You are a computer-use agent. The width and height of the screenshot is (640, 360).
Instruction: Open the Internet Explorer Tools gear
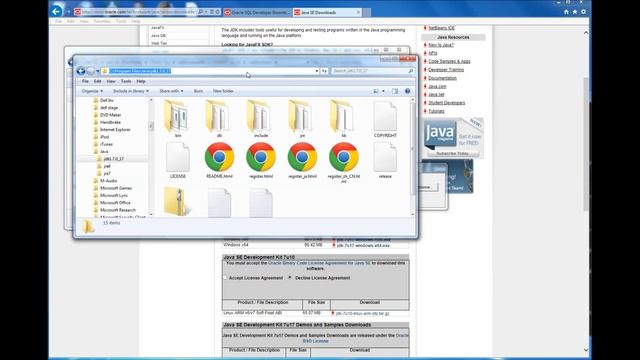coord(584,12)
